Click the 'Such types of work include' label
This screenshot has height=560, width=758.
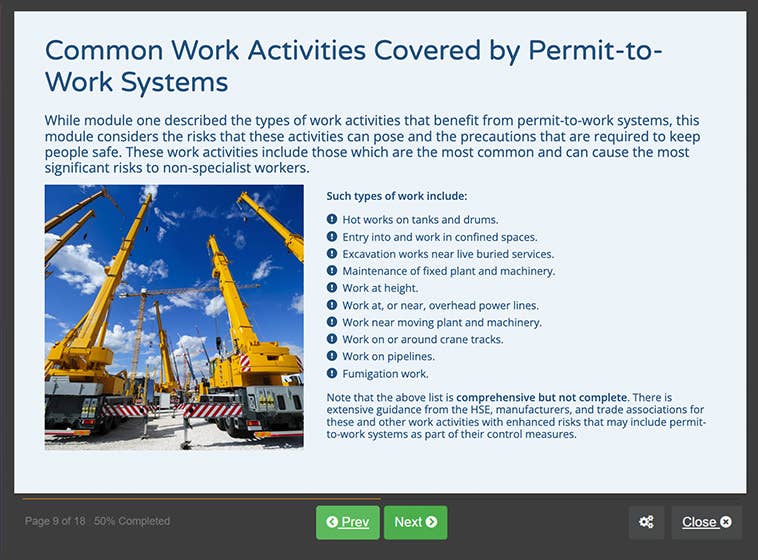click(396, 197)
